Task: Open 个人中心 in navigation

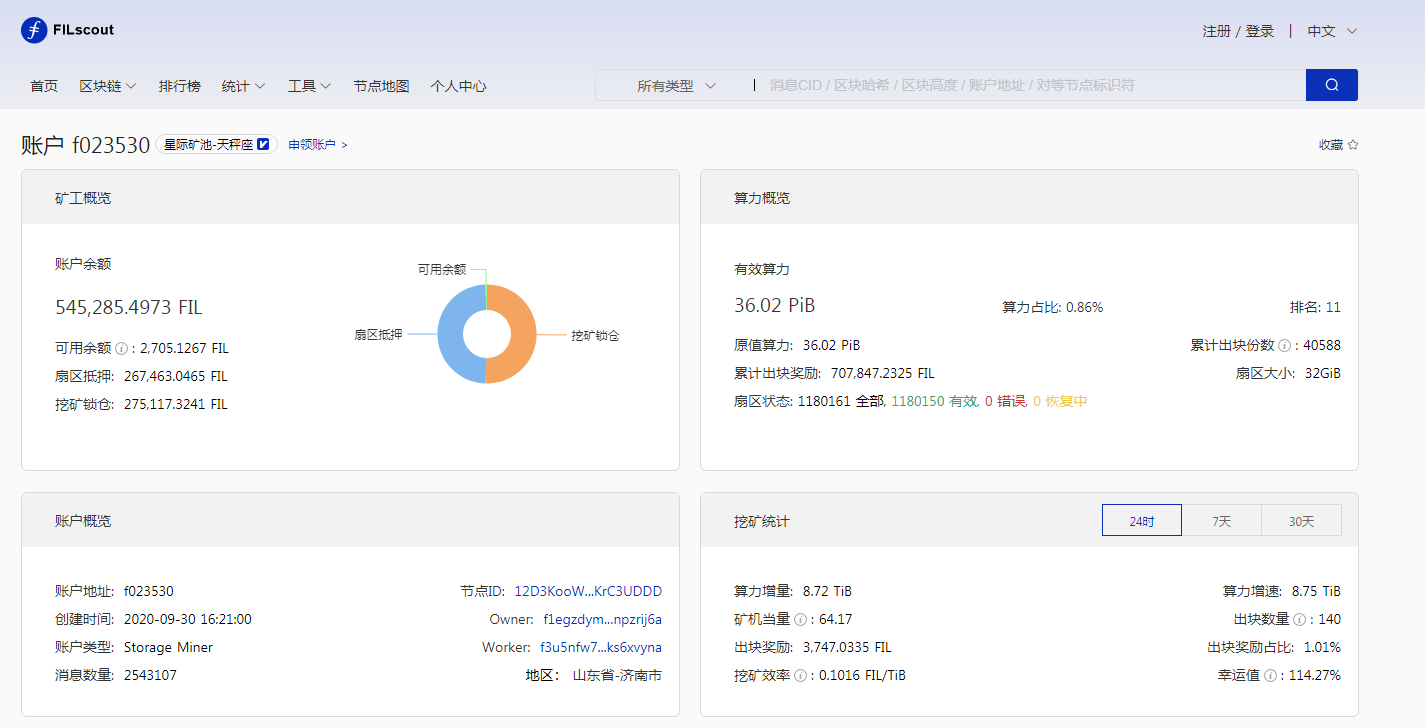Action: [x=458, y=86]
